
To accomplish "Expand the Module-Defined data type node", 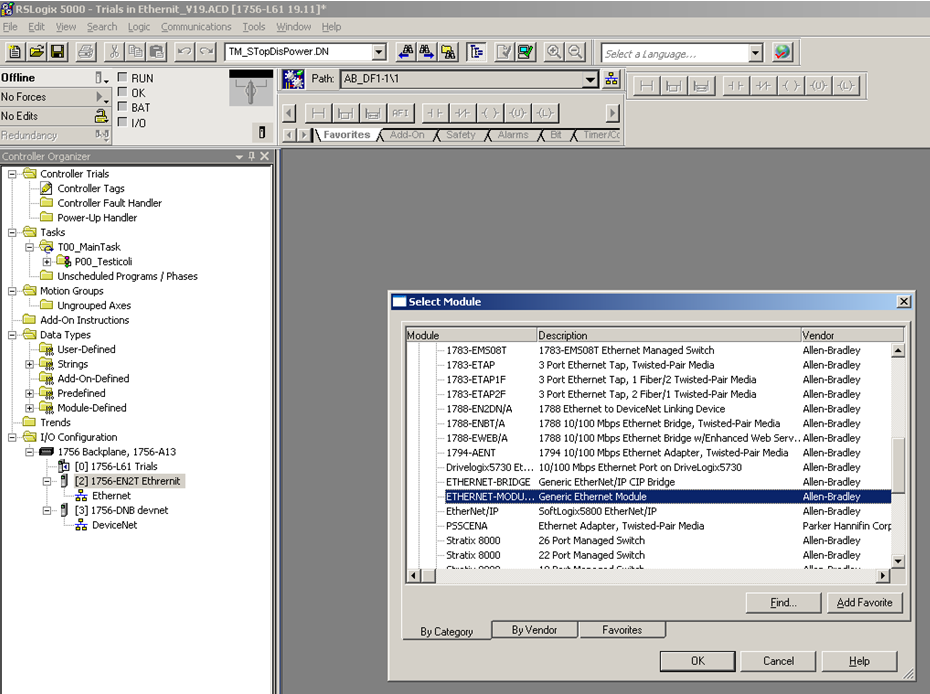I will click(29, 408).
